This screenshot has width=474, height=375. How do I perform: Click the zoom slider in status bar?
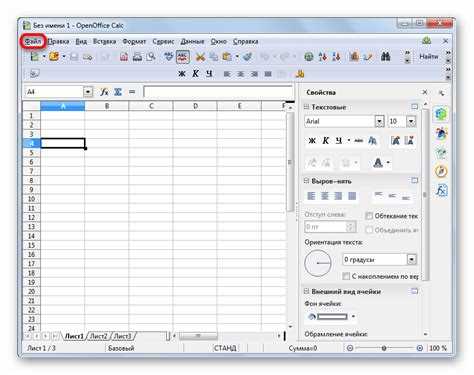(x=384, y=348)
